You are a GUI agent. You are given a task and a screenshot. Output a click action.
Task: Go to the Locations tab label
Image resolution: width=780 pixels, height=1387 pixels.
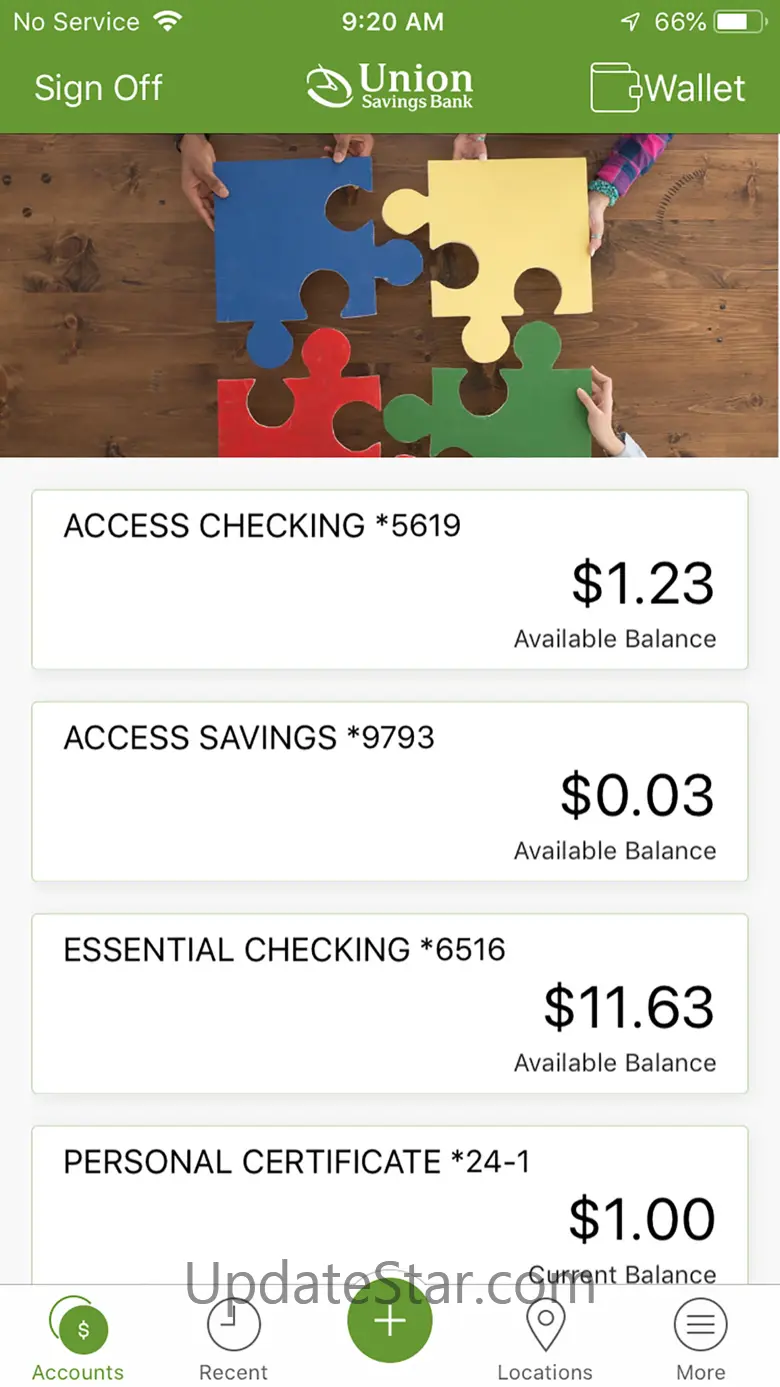[545, 1372]
